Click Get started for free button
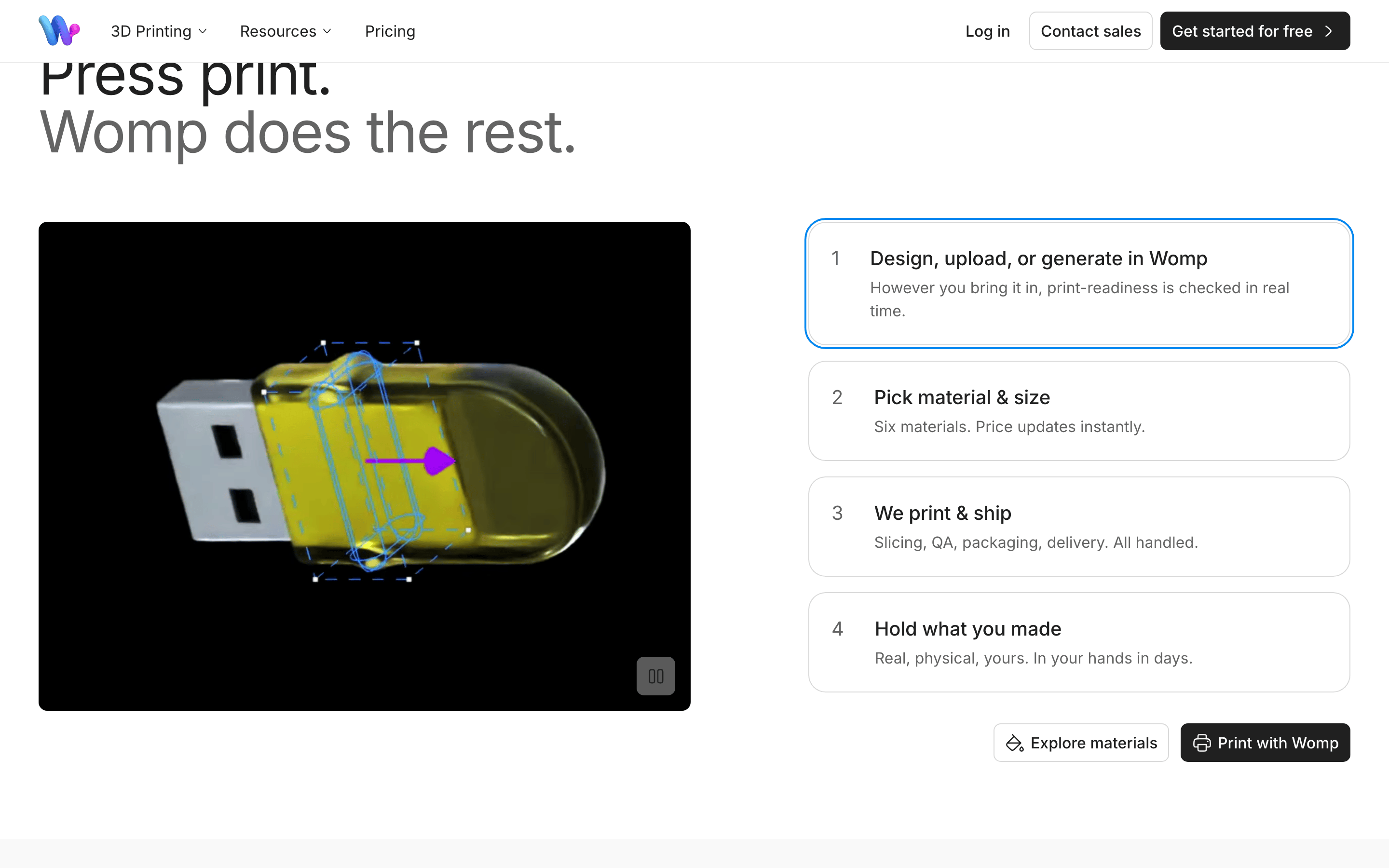The image size is (1389, 868). click(x=1255, y=31)
